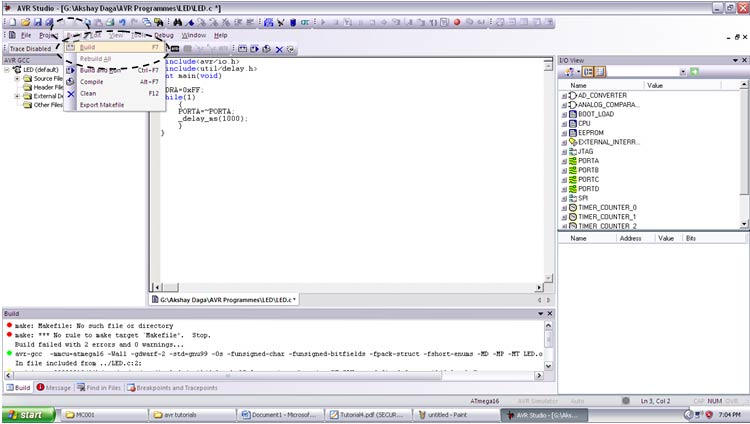
Task: Open the Window menu
Action: (194, 35)
